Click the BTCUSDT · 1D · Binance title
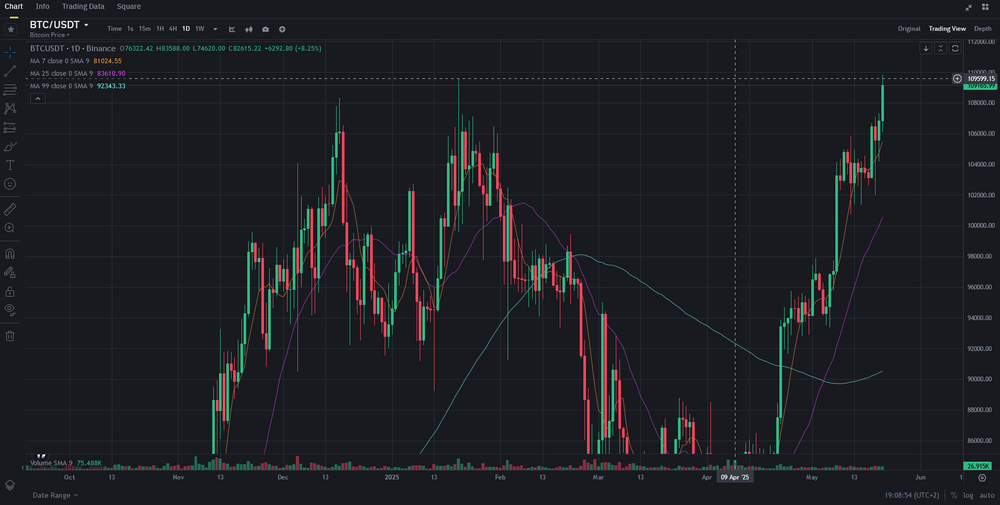Image resolution: width=1000 pixels, height=505 pixels. pos(73,48)
